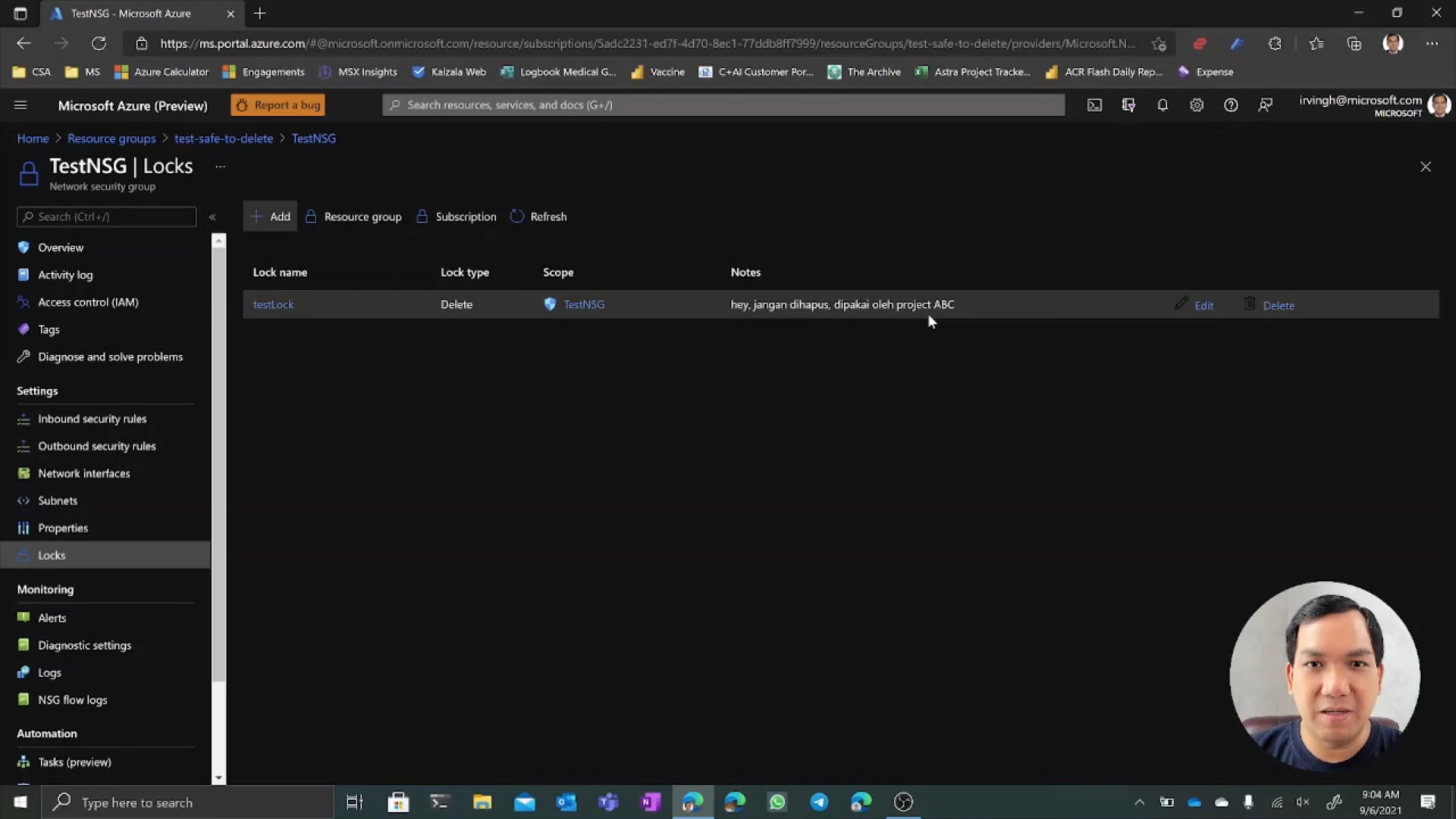View Resource group locks

(353, 216)
